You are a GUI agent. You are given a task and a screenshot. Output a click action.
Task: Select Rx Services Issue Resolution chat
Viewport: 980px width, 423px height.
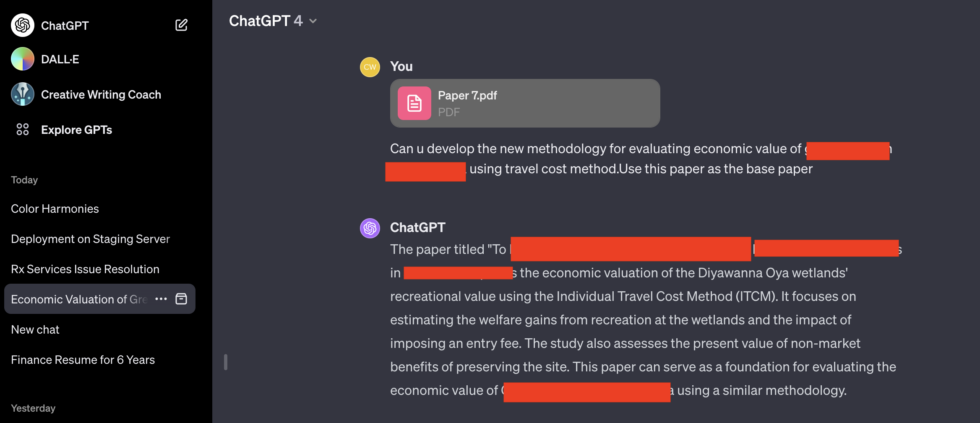click(85, 269)
